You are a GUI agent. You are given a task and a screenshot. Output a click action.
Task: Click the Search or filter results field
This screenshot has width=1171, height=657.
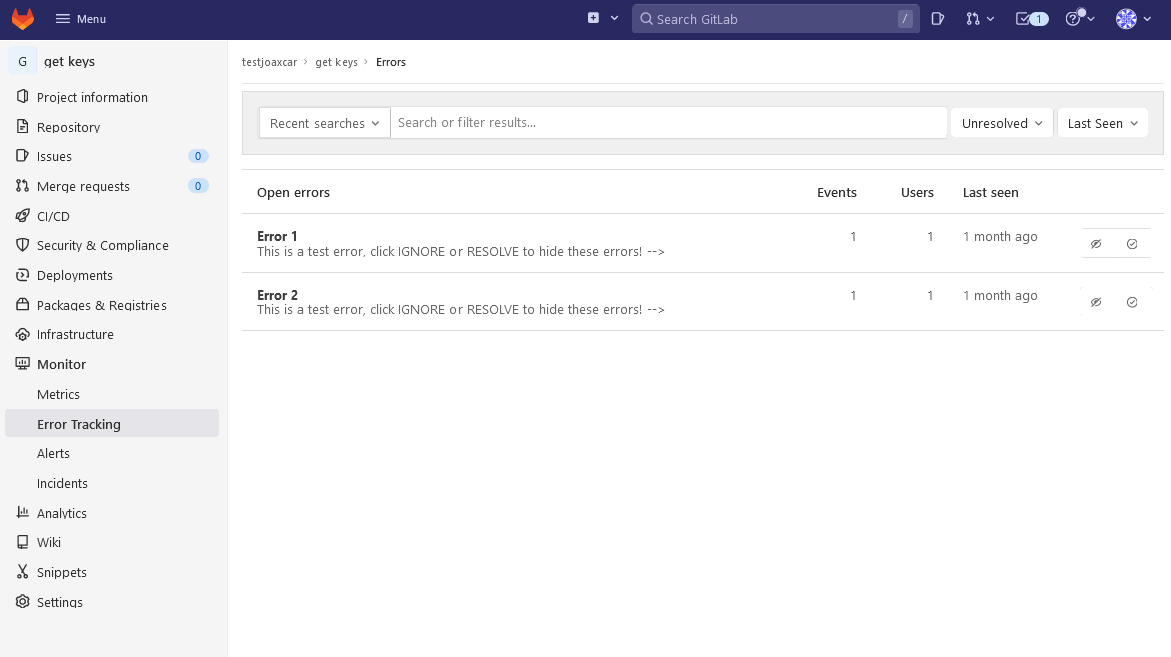(668, 123)
